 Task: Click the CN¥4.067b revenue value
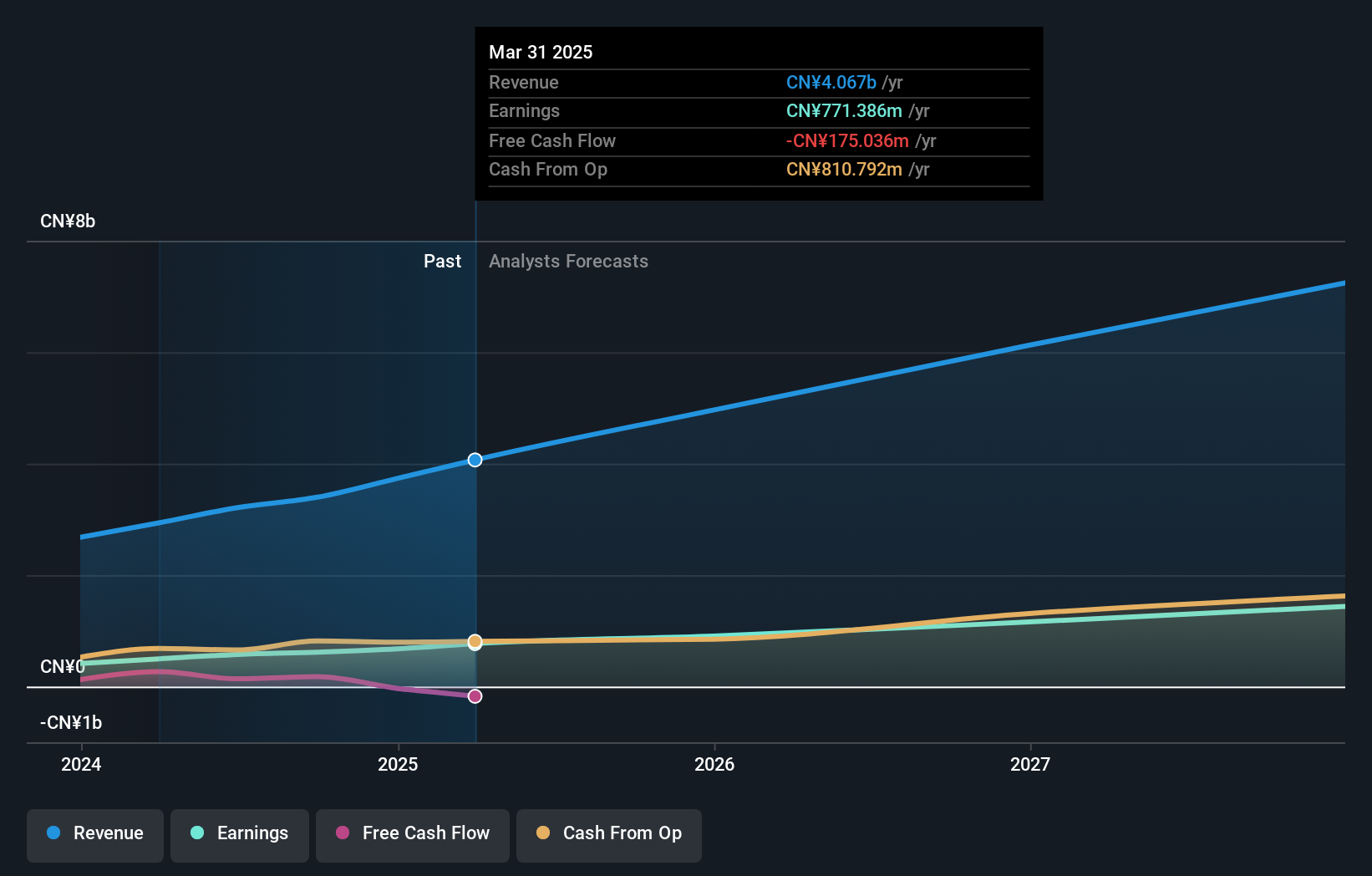pyautogui.click(x=831, y=83)
